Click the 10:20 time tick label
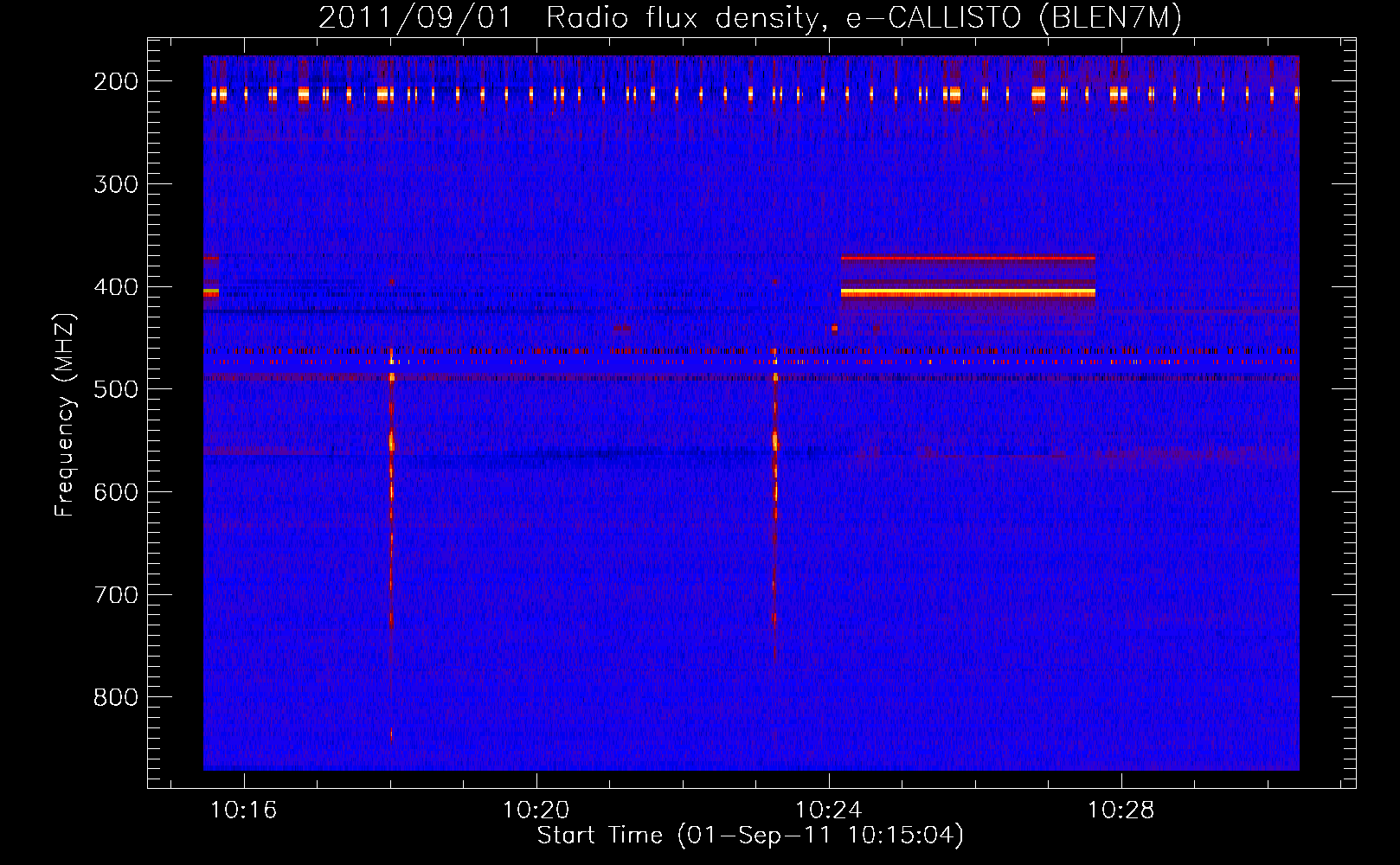Screen dimensions: 1400x865 [x=536, y=811]
